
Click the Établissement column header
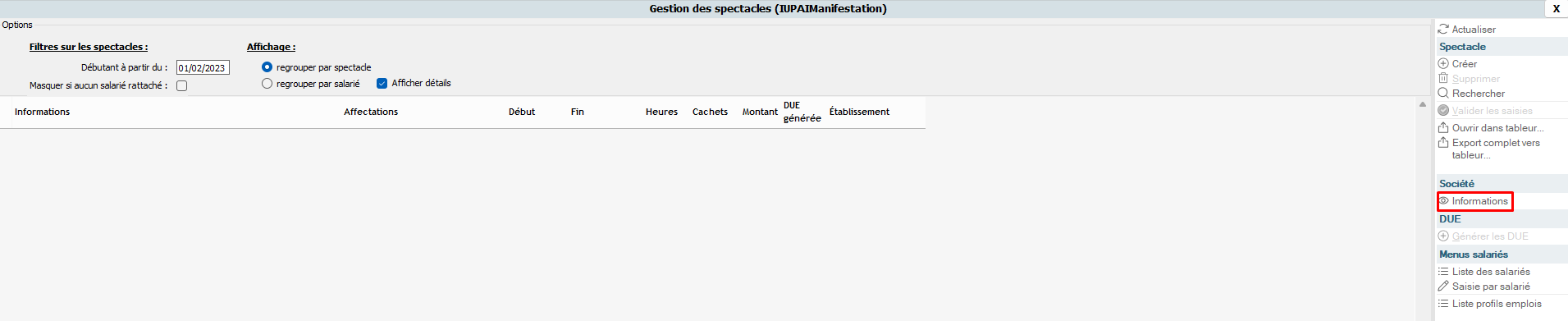point(859,112)
